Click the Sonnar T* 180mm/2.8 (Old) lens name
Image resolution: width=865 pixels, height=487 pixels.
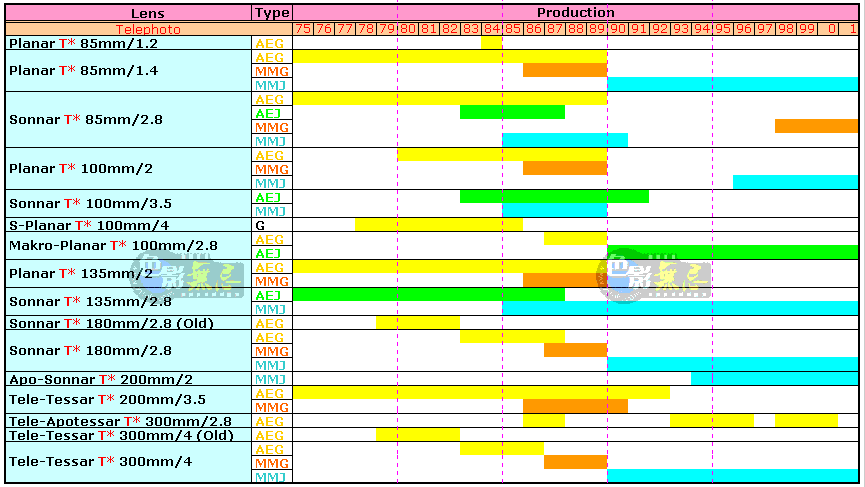click(111, 323)
